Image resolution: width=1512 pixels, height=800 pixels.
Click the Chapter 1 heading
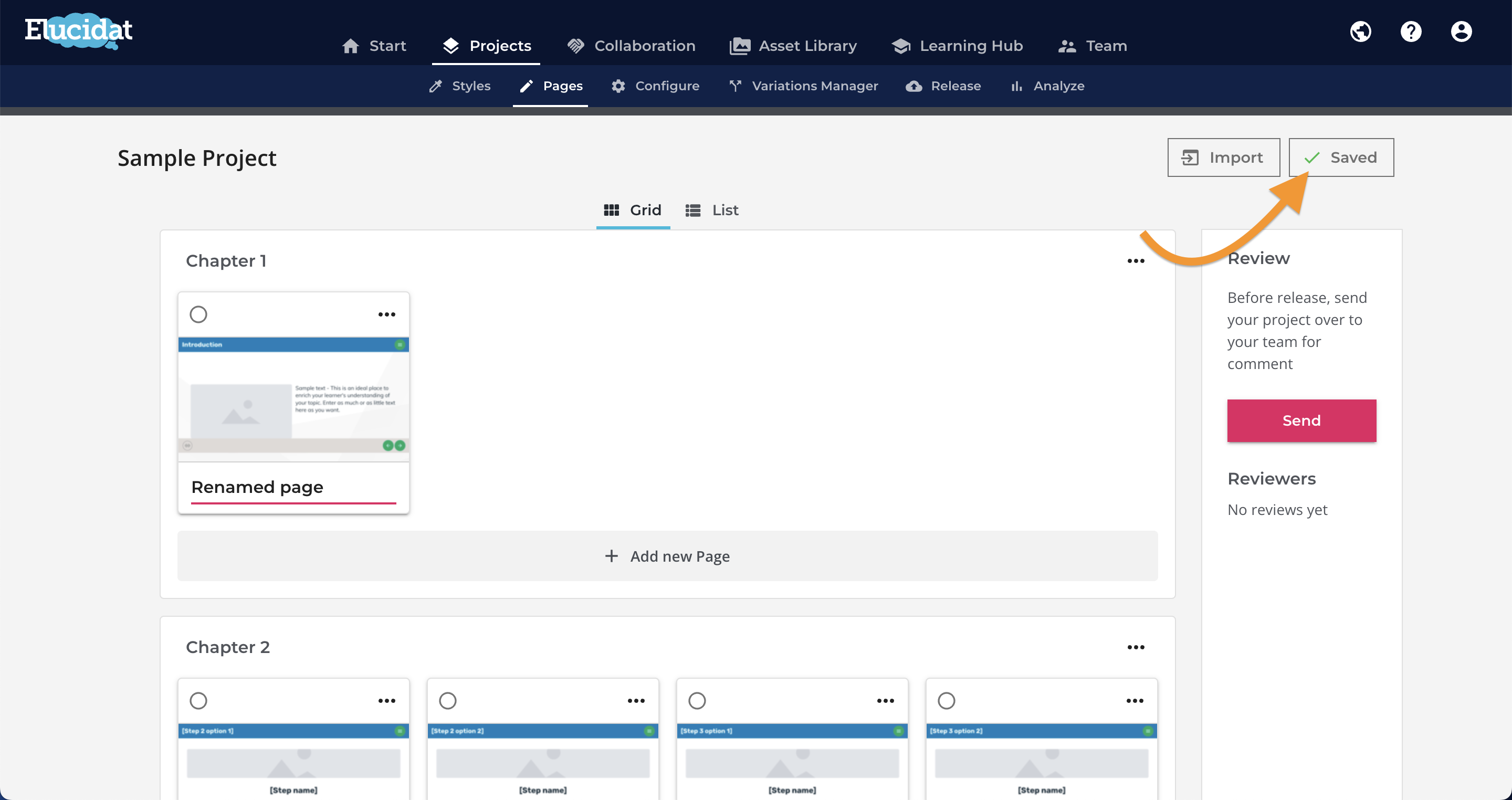point(226,261)
